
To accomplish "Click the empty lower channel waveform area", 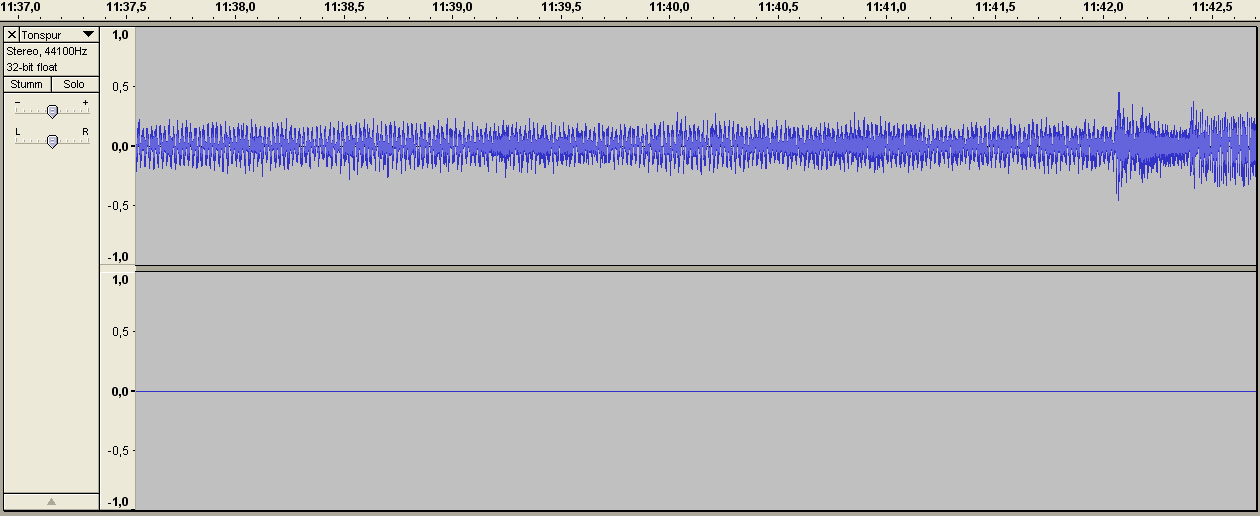I will click(695, 391).
